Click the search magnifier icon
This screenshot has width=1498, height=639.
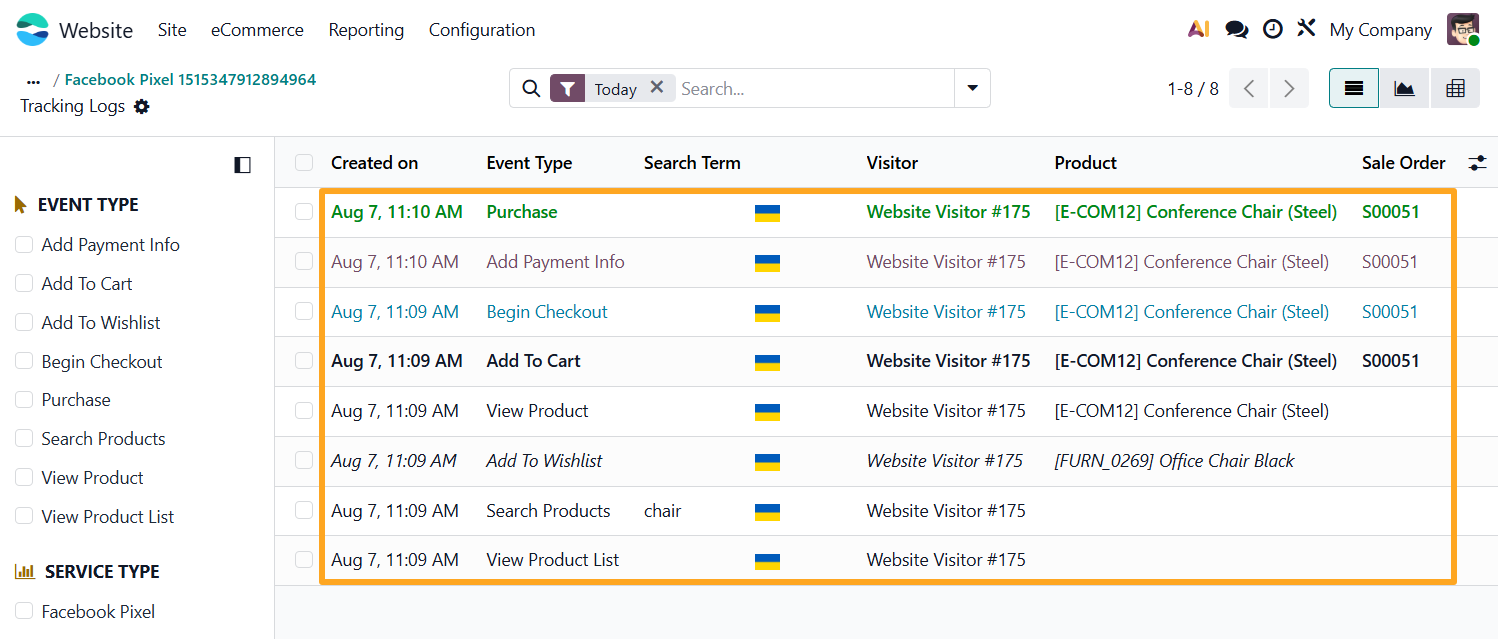coord(531,89)
